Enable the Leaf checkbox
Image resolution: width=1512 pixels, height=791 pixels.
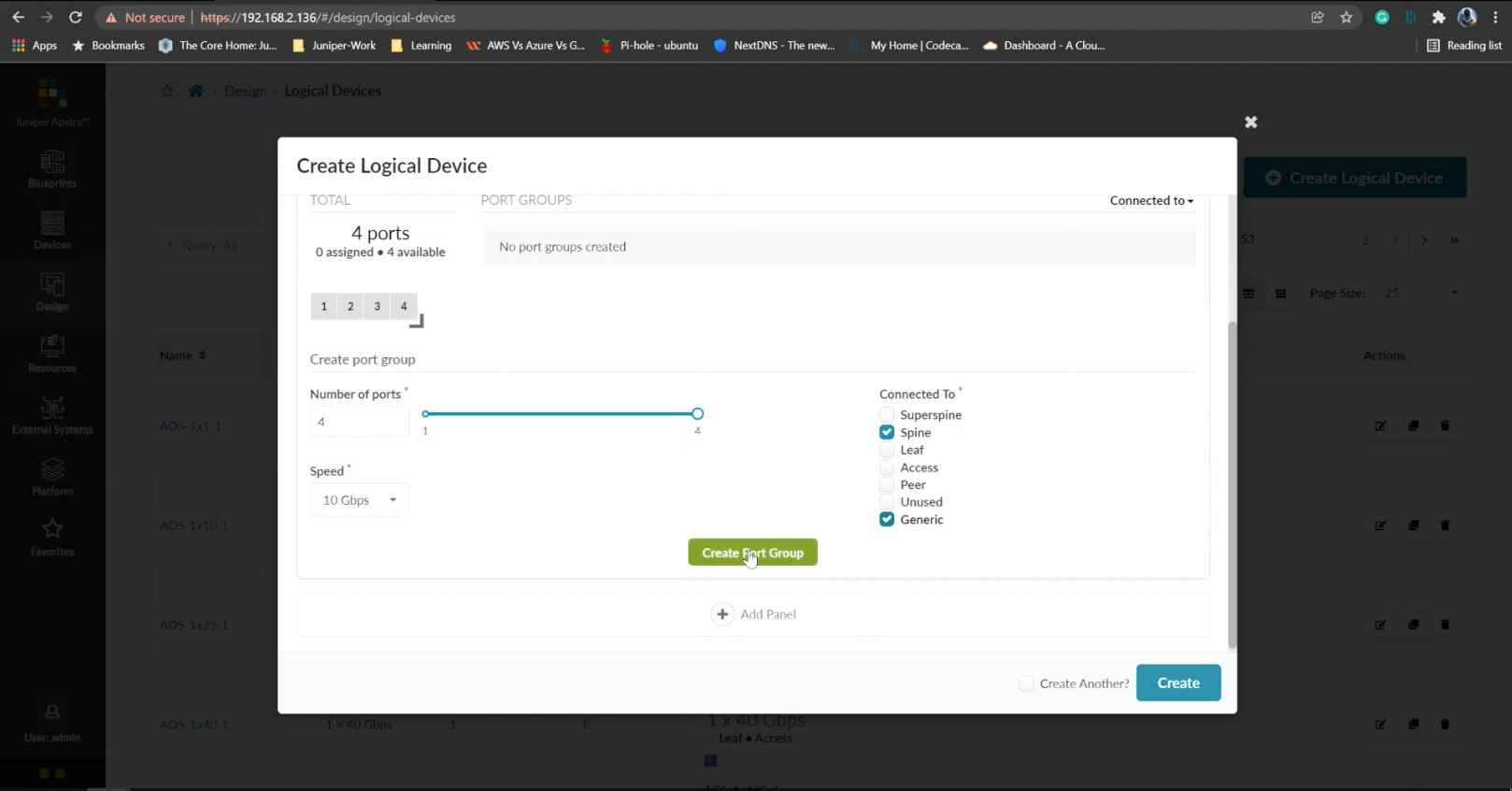coord(887,450)
